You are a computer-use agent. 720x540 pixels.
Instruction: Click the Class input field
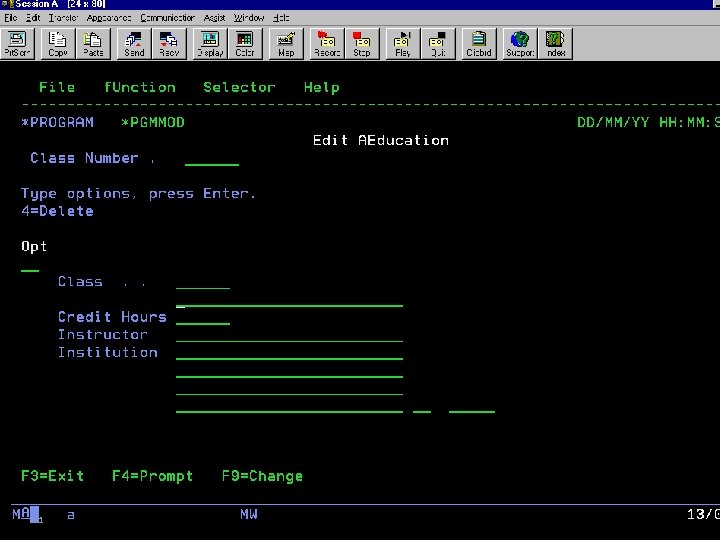click(203, 282)
